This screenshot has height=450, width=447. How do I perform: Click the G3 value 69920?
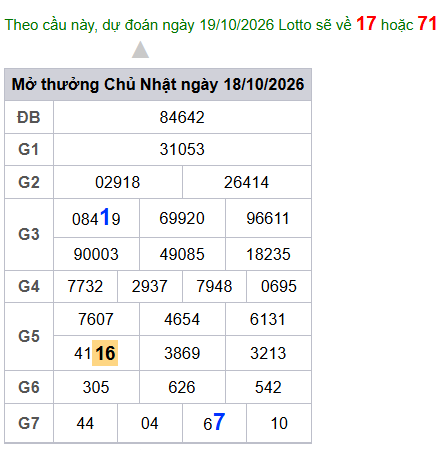pyautogui.click(x=182, y=218)
